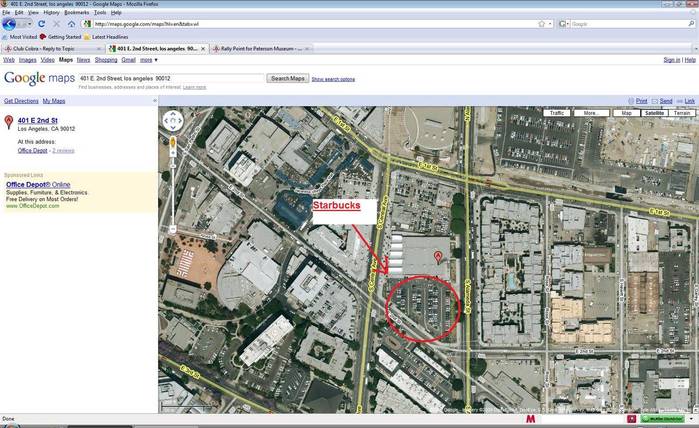
Task: Expand the 'more' Google services dropdown
Action: click(x=149, y=60)
